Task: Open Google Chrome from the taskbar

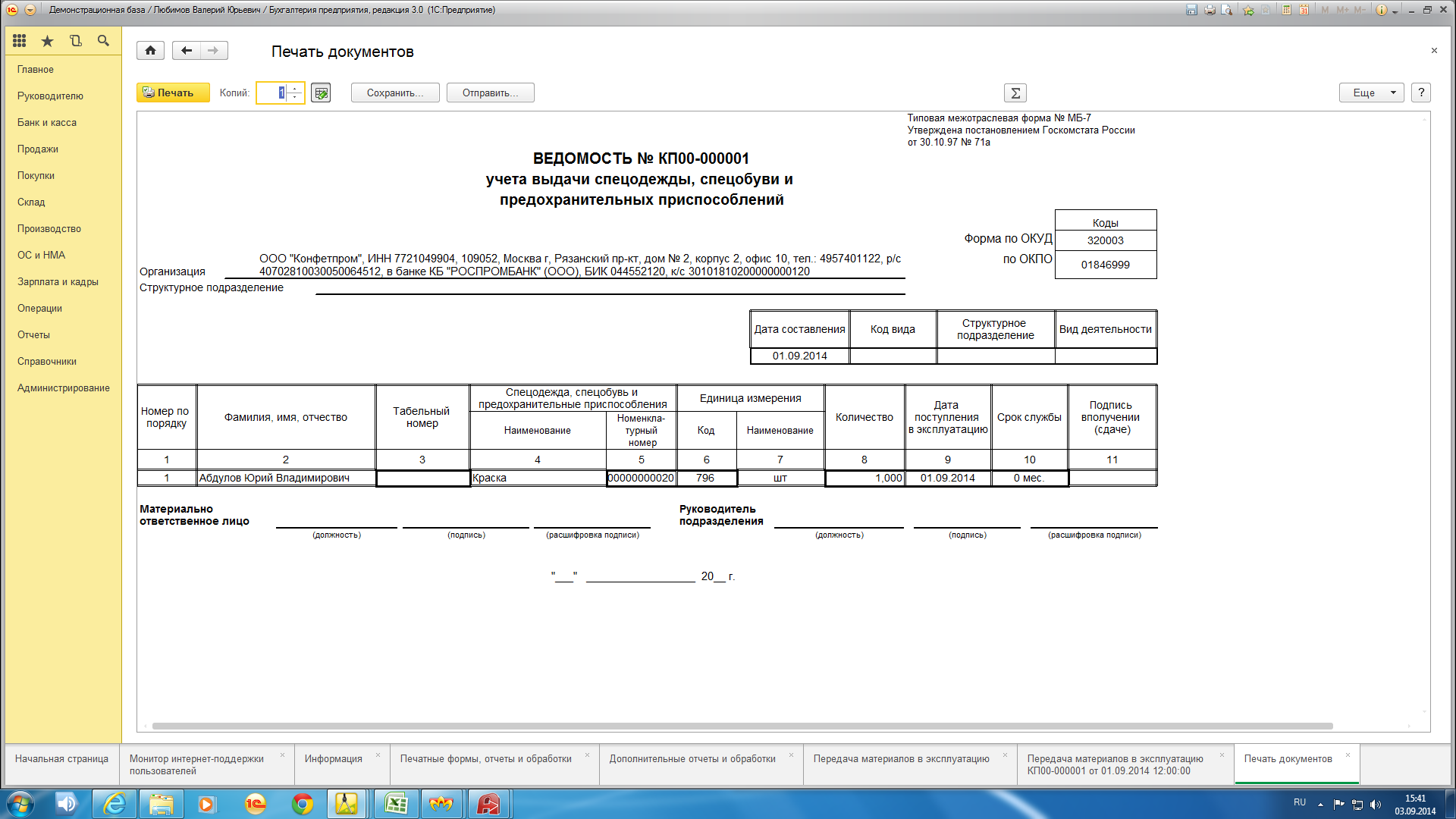Action: click(x=303, y=804)
